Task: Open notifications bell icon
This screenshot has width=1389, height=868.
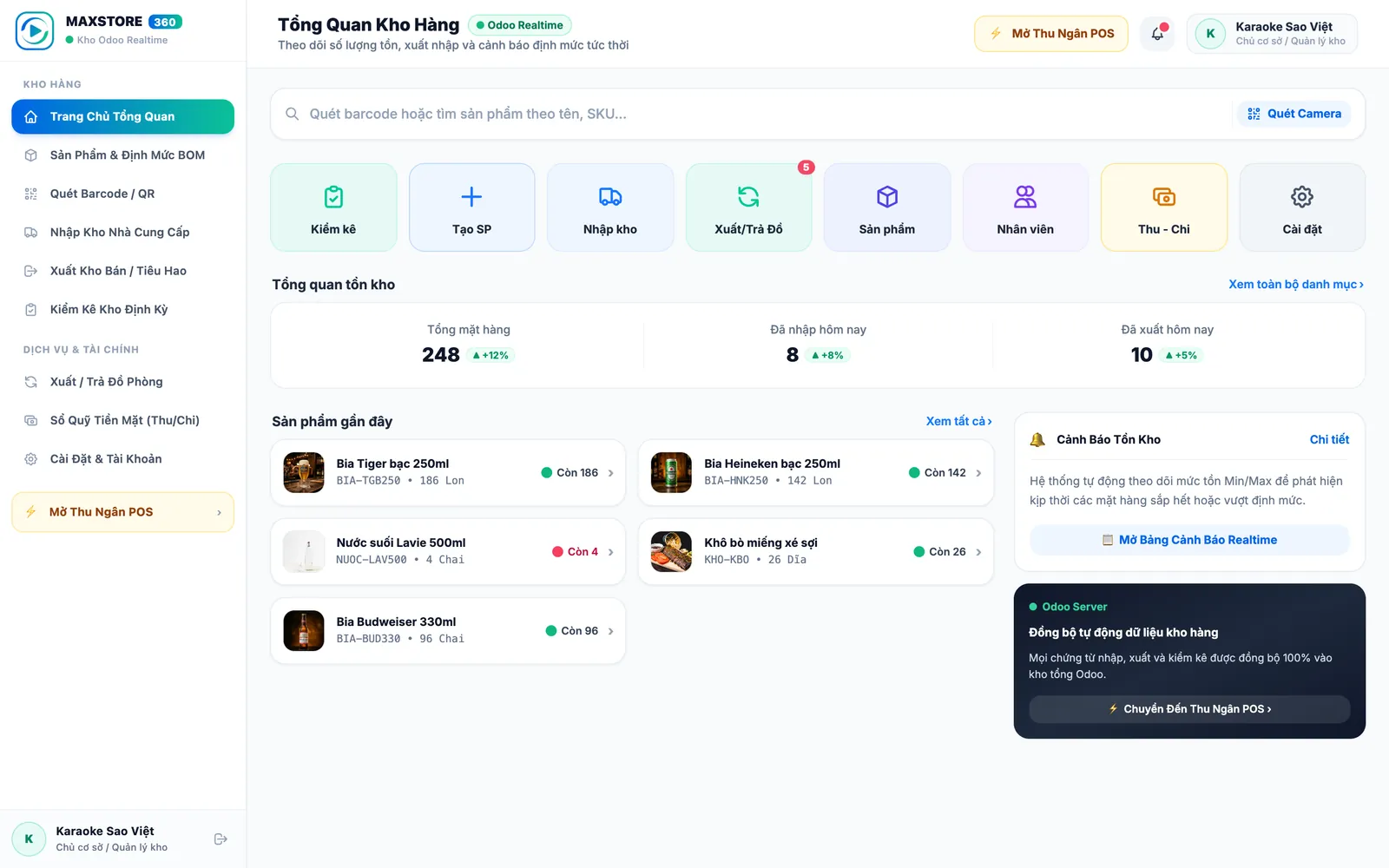Action: point(1157,34)
